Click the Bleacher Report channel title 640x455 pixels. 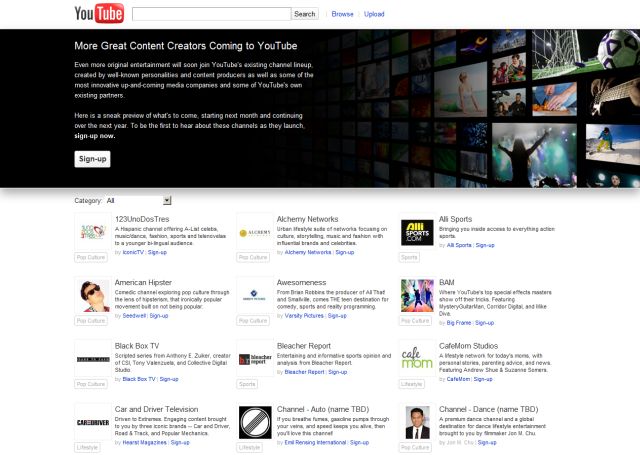tap(304, 346)
